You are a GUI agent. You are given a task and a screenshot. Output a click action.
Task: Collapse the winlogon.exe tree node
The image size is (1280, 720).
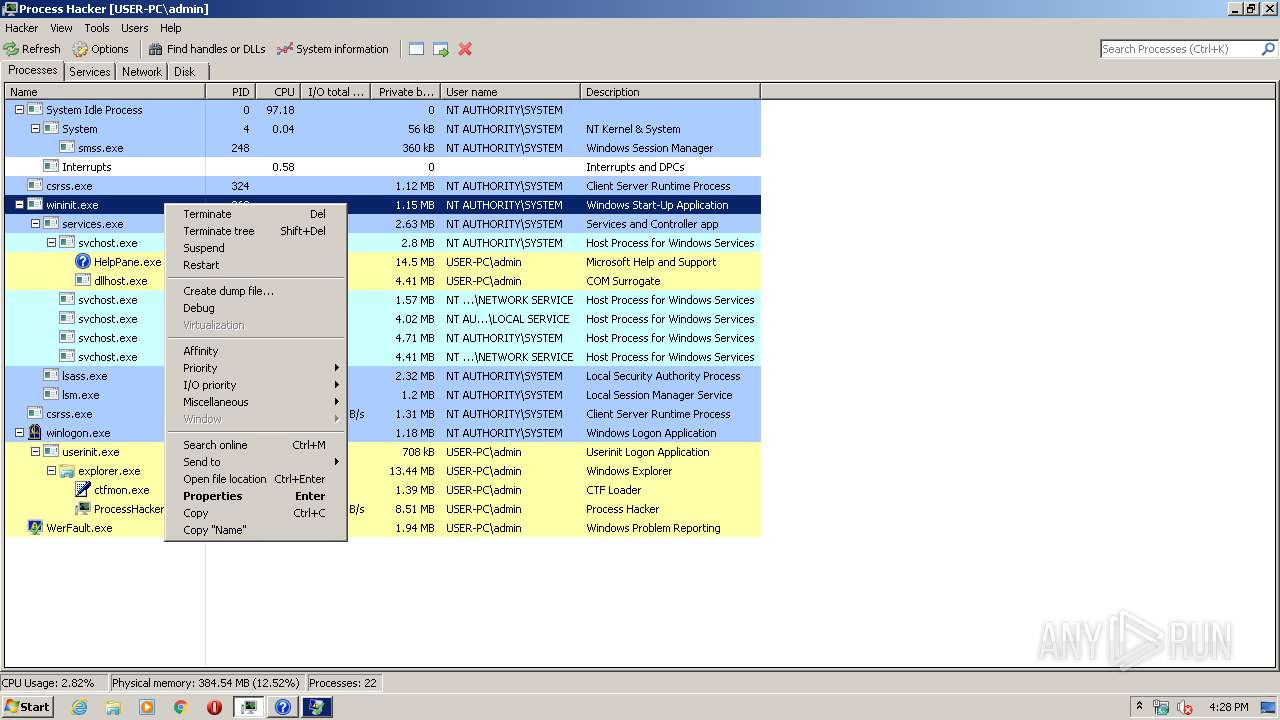tap(19, 433)
